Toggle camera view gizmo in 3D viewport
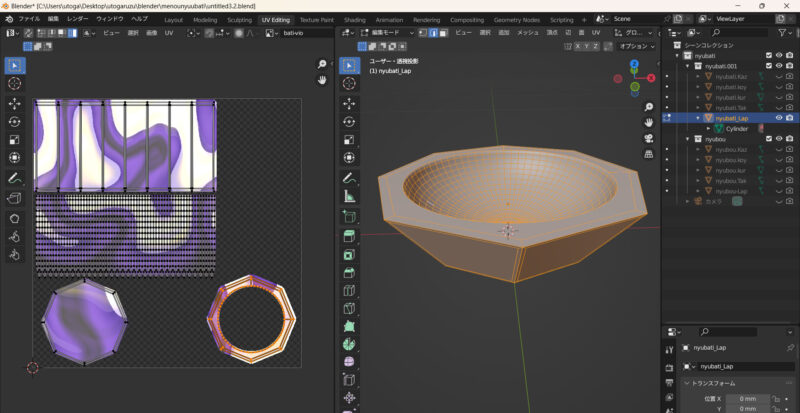The width and height of the screenshot is (800, 413). tap(649, 138)
